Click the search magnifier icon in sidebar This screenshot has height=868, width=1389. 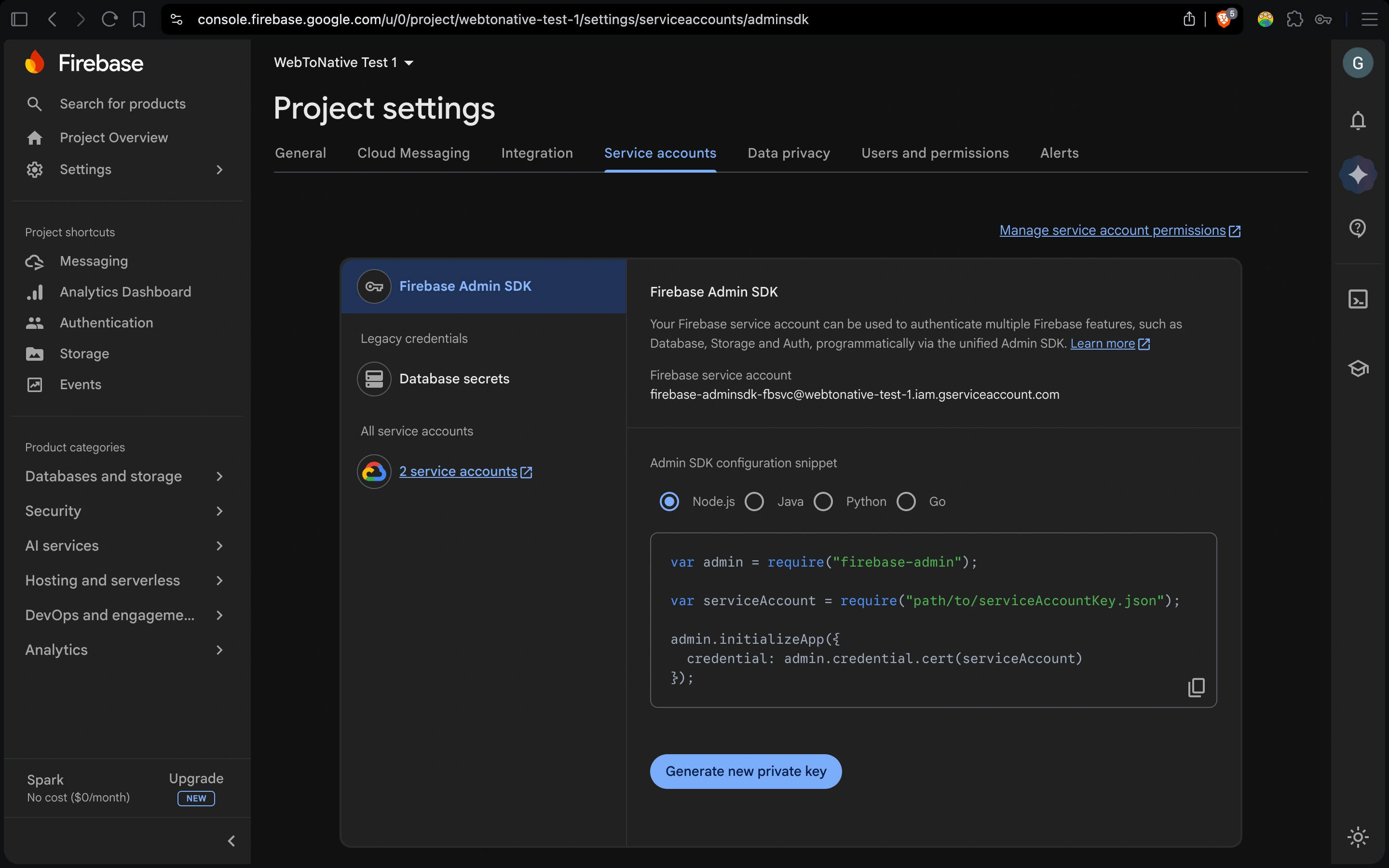[34, 104]
